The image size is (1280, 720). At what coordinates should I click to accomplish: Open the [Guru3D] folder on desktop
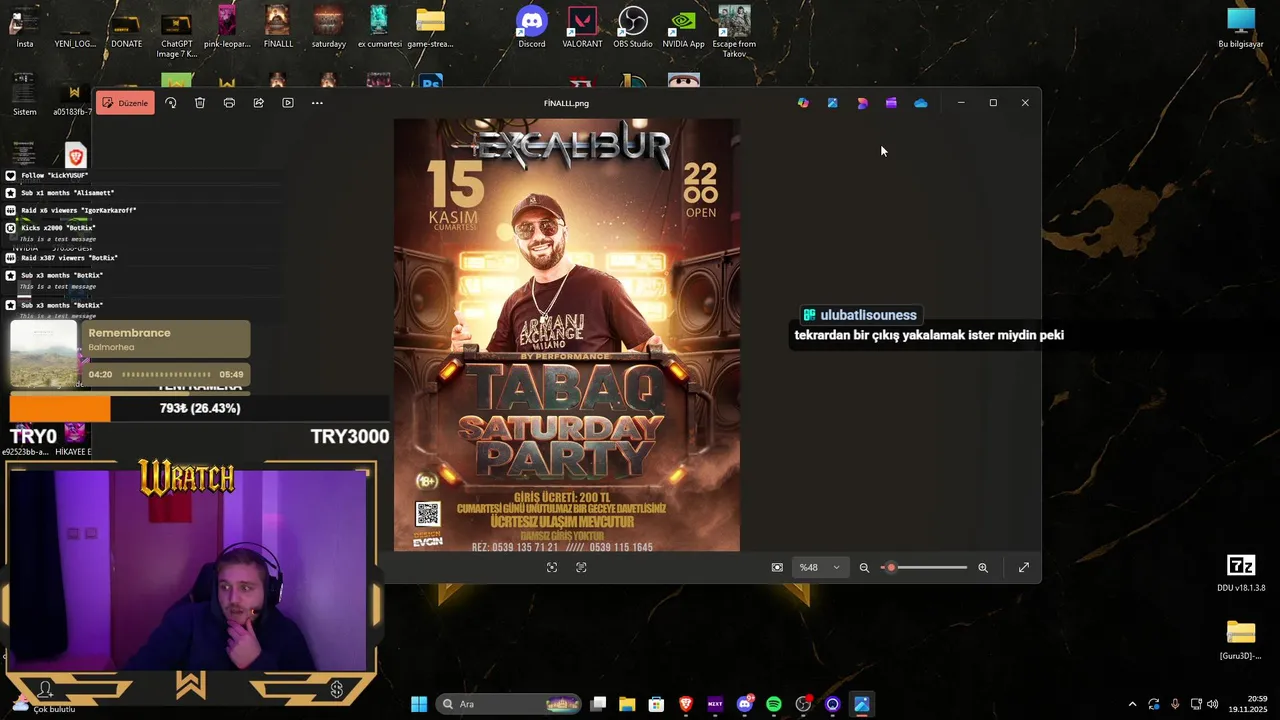click(x=1241, y=640)
